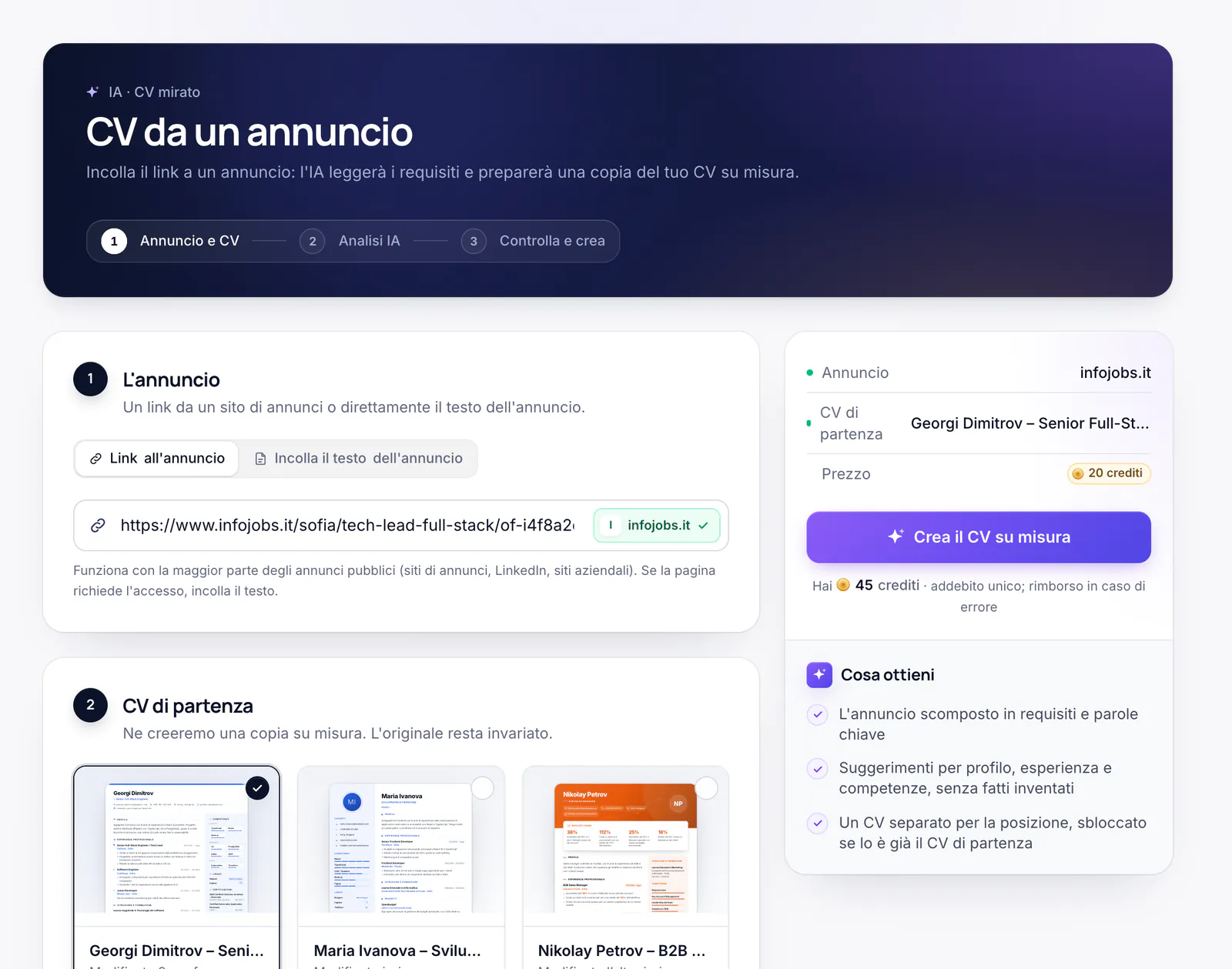Open the Nikolay Petrov CV thumbnail

[625, 848]
